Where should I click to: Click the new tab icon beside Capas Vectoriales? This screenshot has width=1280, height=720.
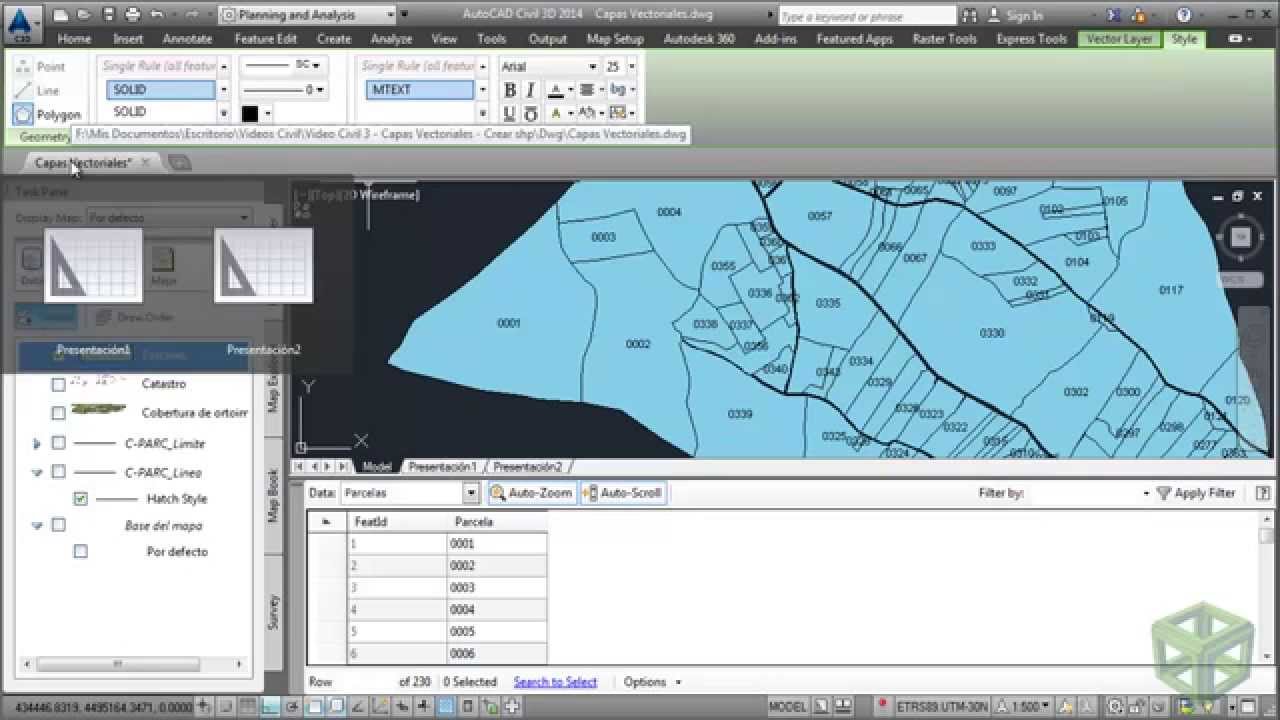178,162
